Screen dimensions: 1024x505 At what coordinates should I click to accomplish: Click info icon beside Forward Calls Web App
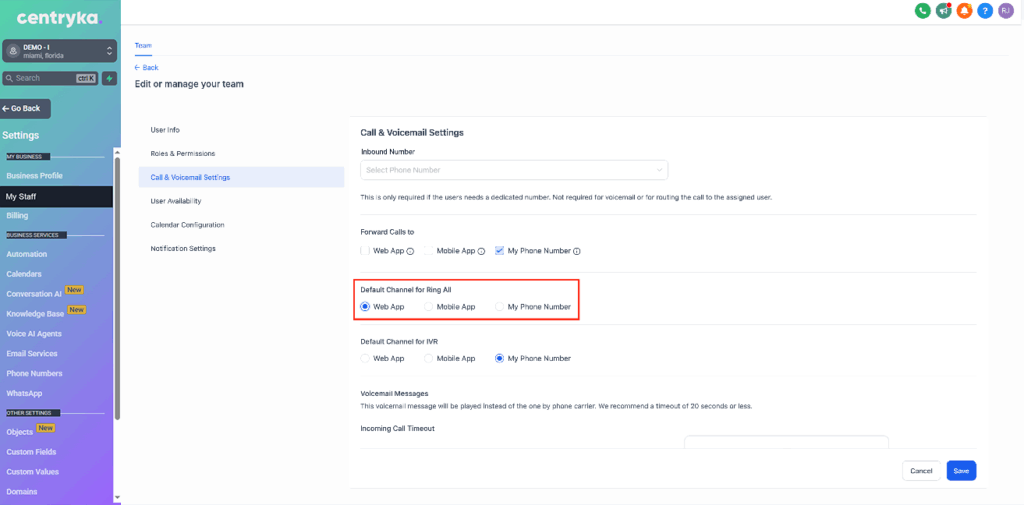[x=411, y=251]
